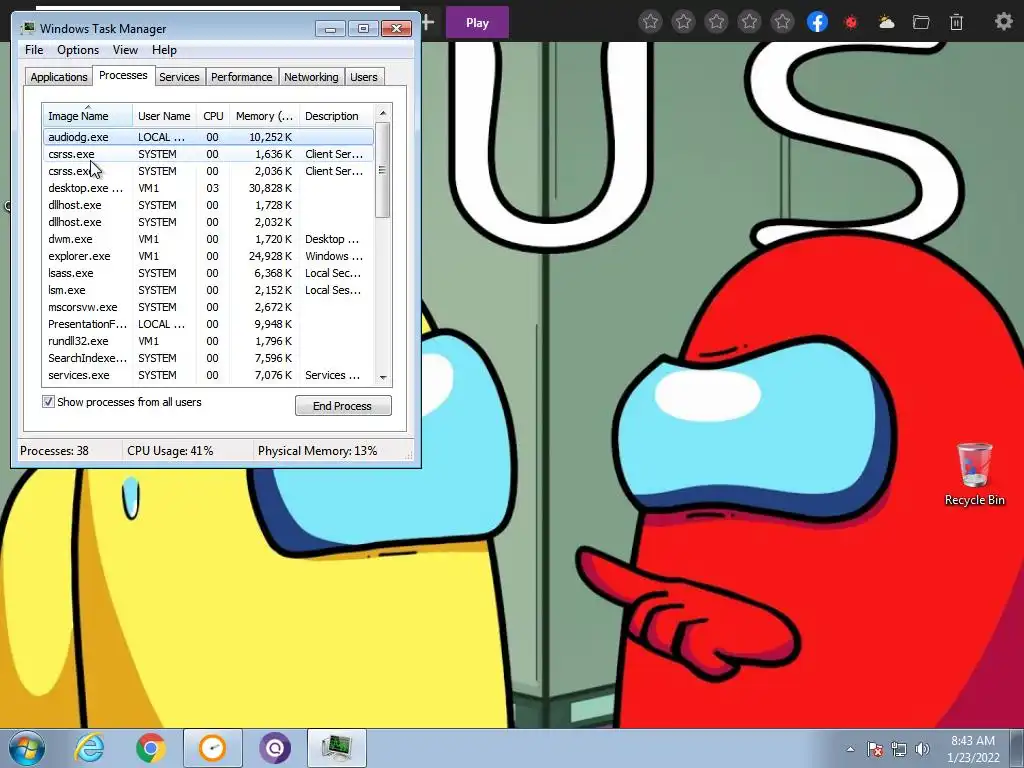1024x768 pixels.
Task: Click the red ladybug bug icon
Action: point(850,23)
